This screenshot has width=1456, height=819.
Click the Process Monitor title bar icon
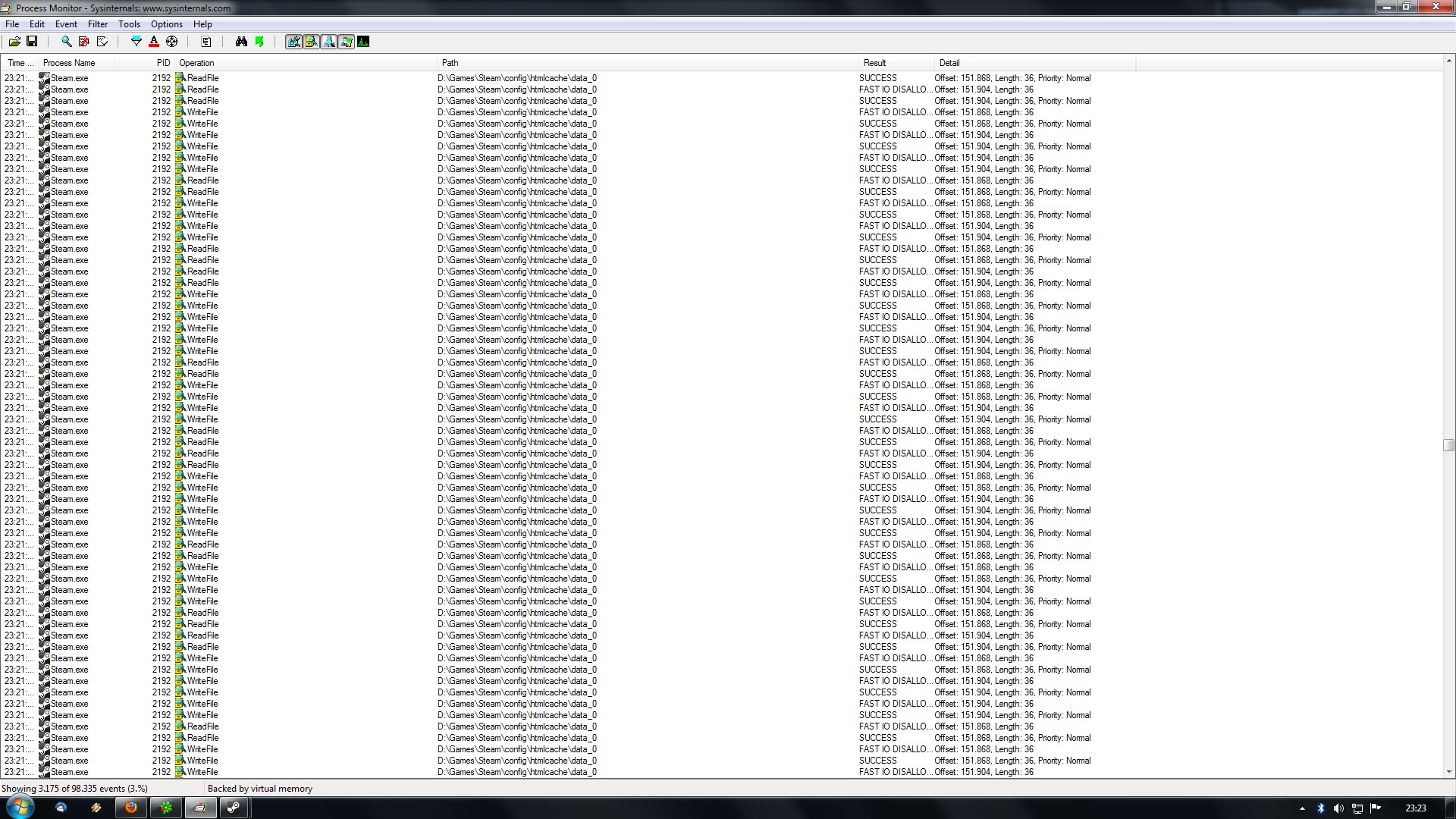pyautogui.click(x=7, y=8)
